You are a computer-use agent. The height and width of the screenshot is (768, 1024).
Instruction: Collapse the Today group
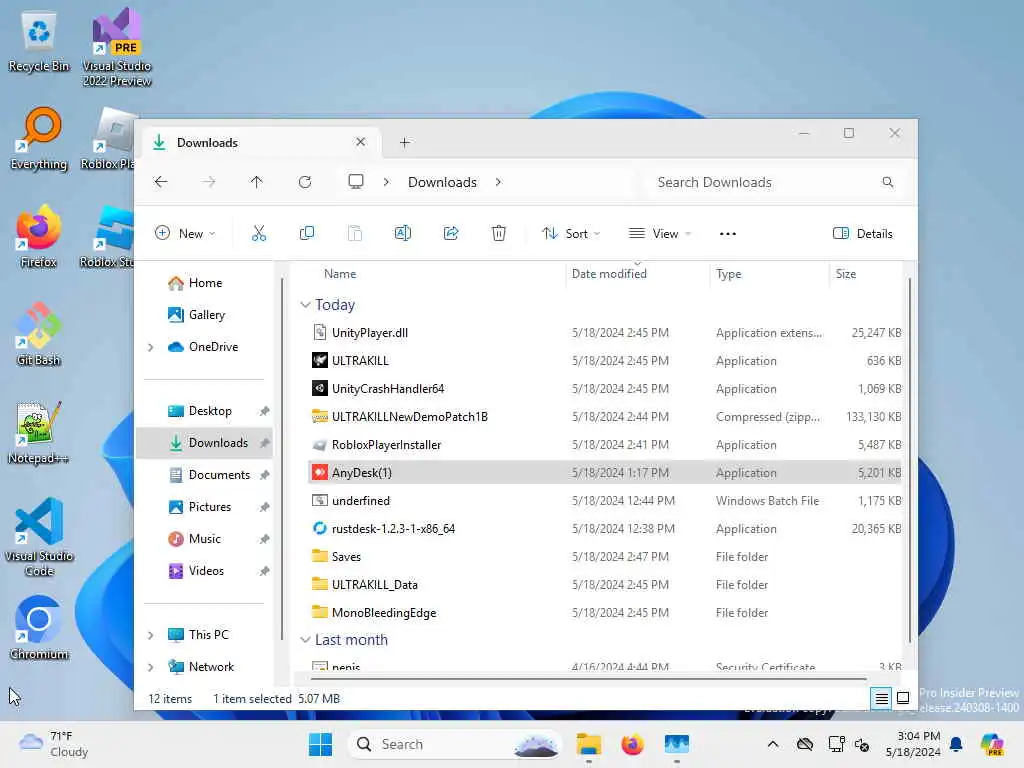[x=305, y=305]
